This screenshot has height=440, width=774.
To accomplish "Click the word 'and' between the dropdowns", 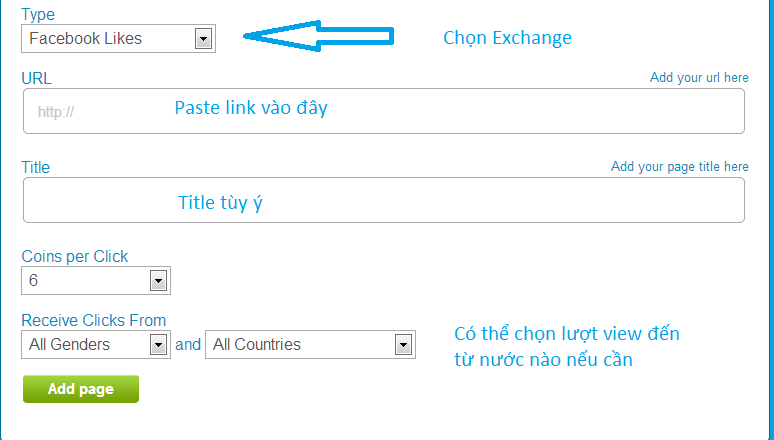I will [188, 344].
